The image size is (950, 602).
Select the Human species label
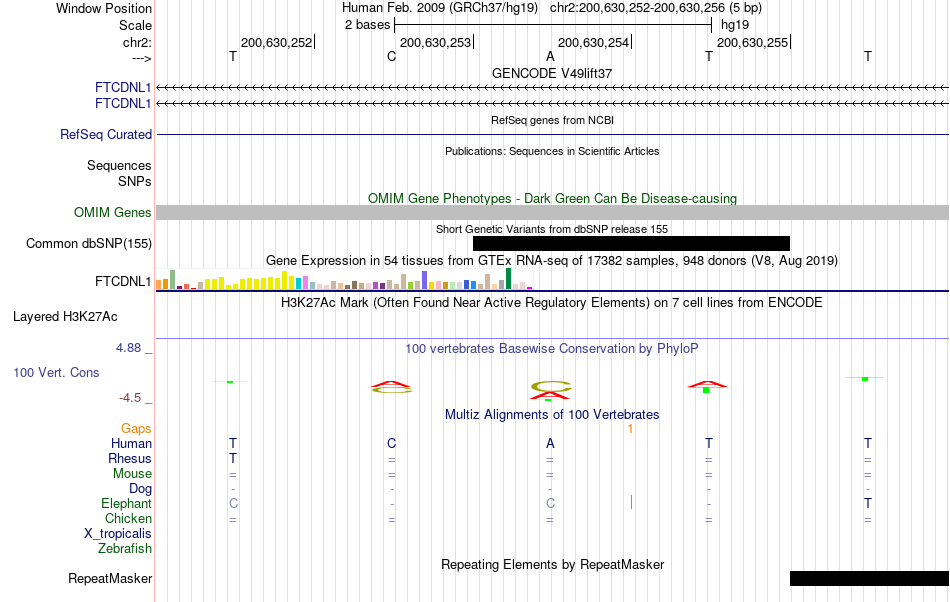[x=131, y=444]
